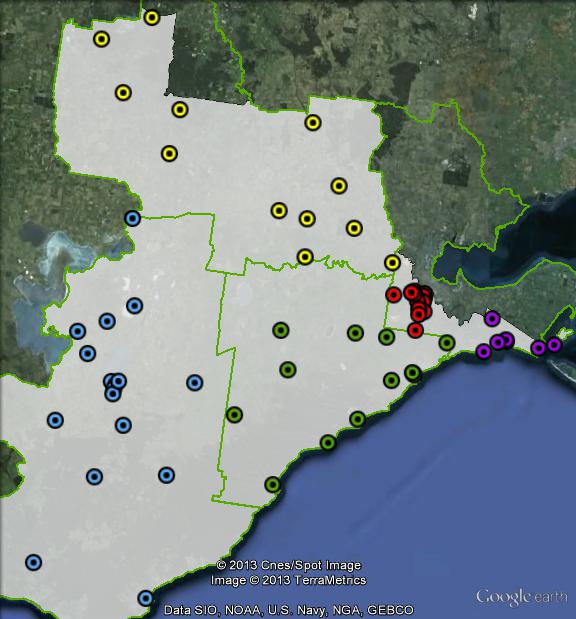This screenshot has width=576, height=619.
Task: Select the green marker on the blue-green boundary
Action: coord(235,415)
